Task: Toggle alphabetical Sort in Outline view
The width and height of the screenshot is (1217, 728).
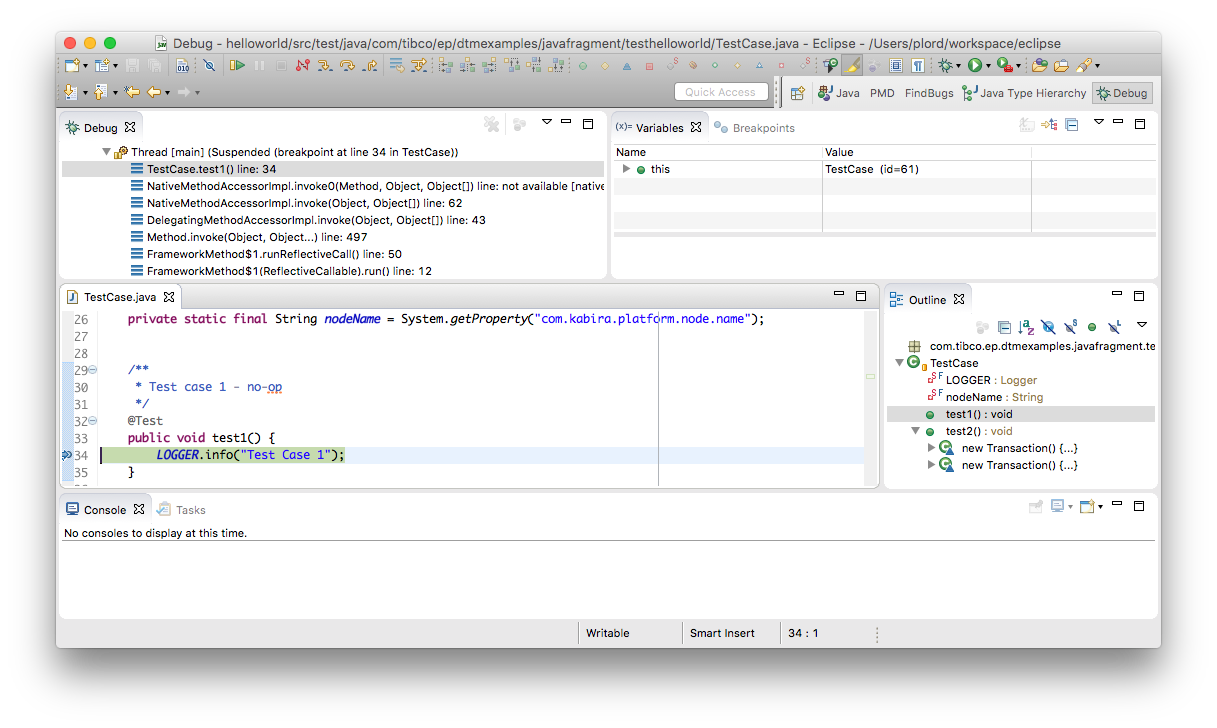Action: (x=1026, y=326)
